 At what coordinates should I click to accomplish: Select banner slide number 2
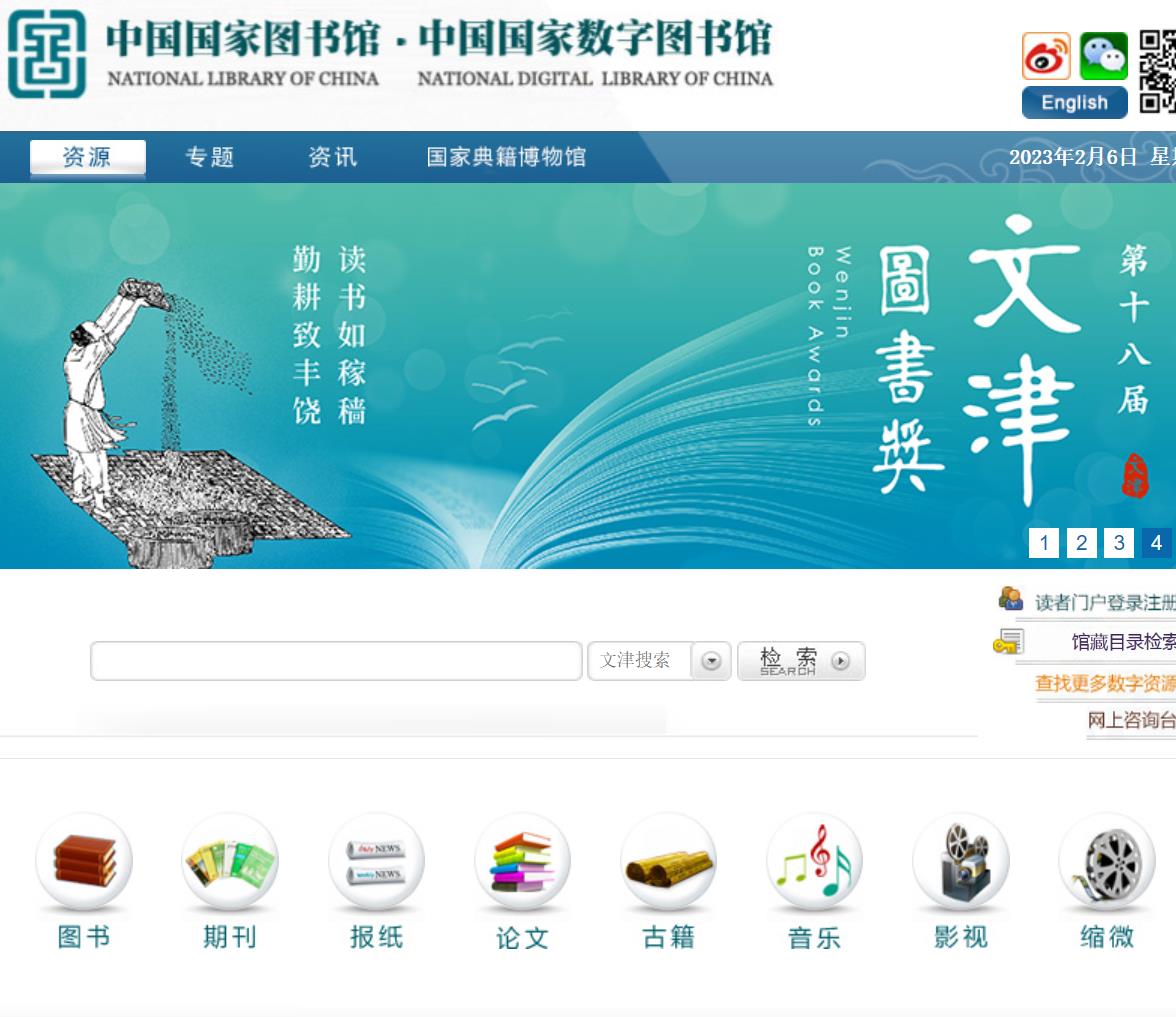(1081, 543)
